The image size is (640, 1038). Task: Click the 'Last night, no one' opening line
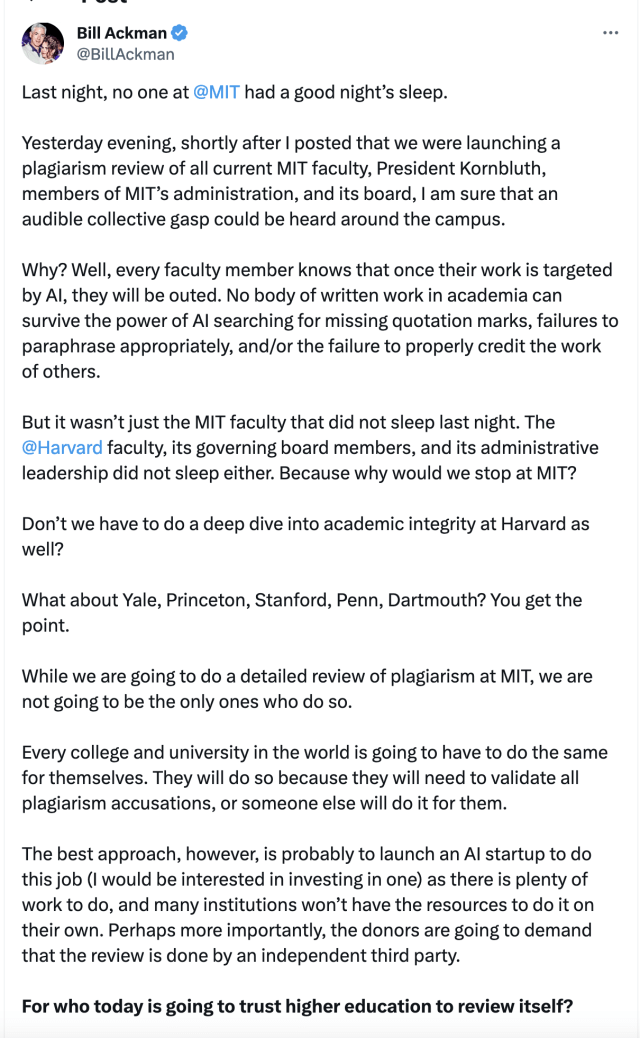pos(234,92)
